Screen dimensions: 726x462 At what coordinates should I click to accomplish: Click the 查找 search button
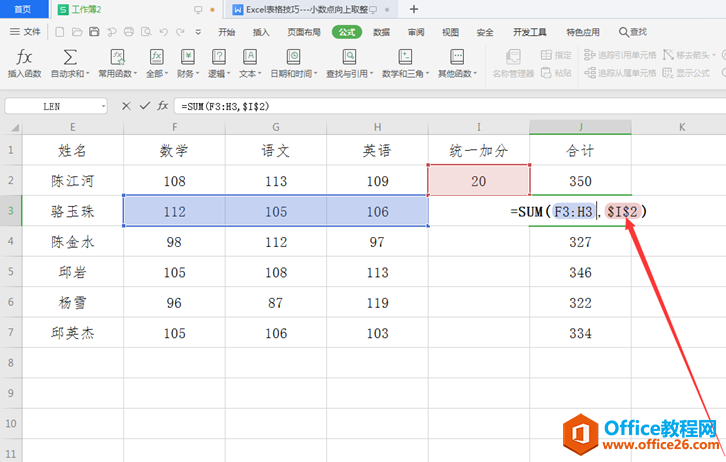[x=633, y=31]
